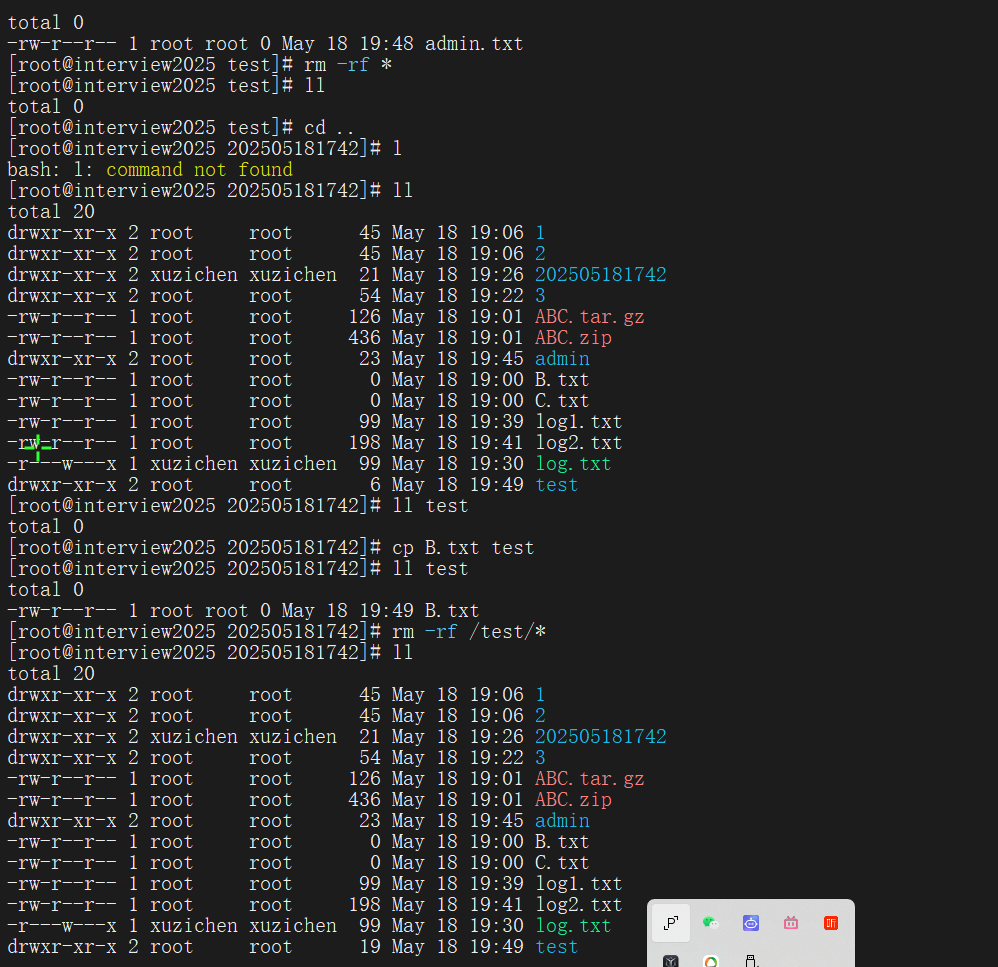Click the red 听 audio app tray icon
The width and height of the screenshot is (998, 967).
click(831, 923)
